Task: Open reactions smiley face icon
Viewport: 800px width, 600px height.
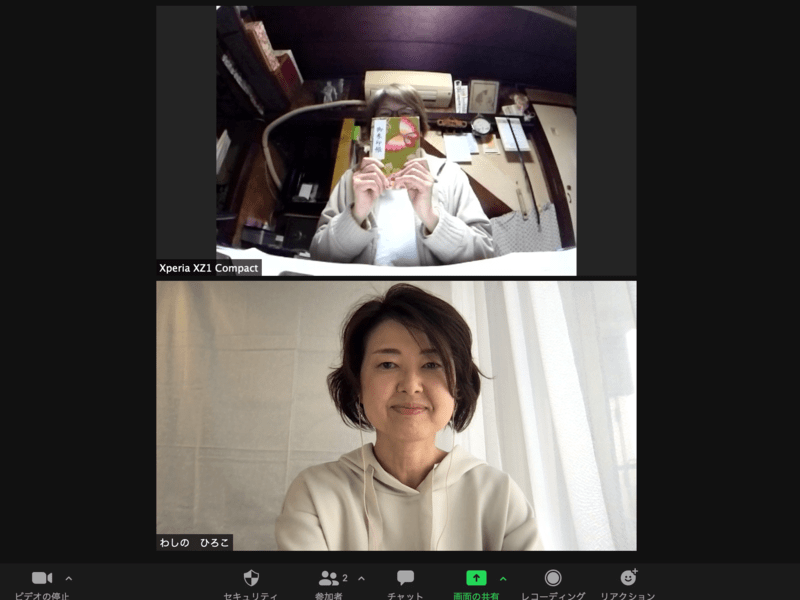Action: click(x=628, y=578)
